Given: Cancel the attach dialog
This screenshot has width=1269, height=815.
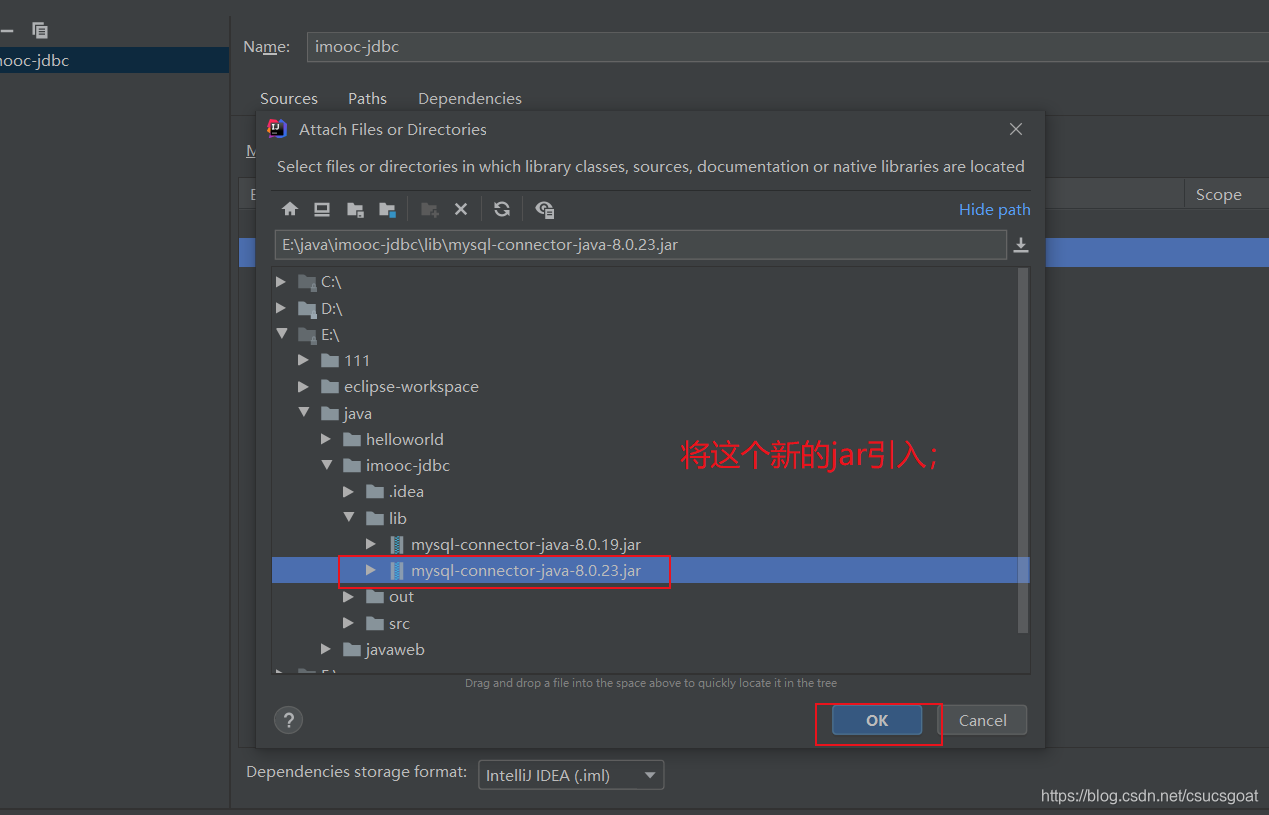Looking at the screenshot, I should coord(983,720).
